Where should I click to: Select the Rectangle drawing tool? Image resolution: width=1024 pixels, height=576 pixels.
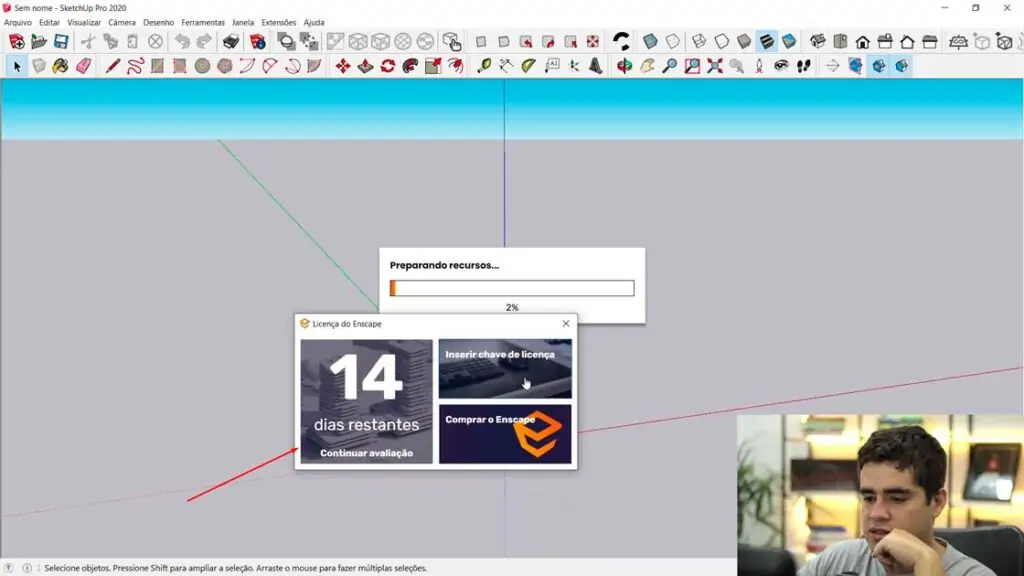pyautogui.click(x=156, y=67)
